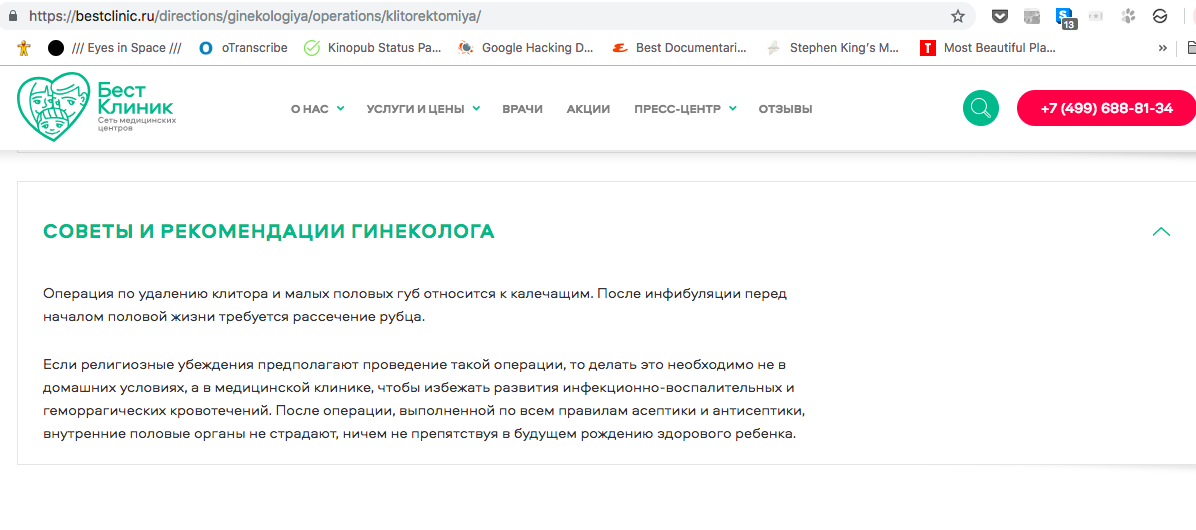
Task: Click the +7 (499) 688-81-34 phone button
Action: click(1106, 108)
